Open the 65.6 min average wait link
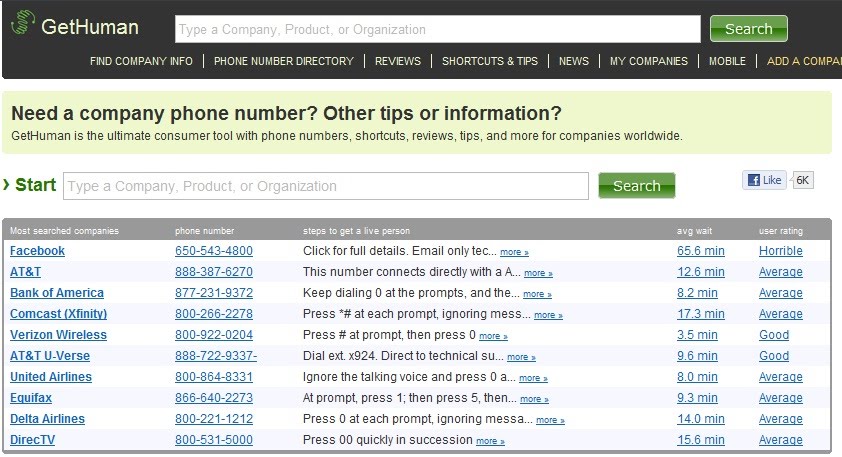 (x=701, y=251)
